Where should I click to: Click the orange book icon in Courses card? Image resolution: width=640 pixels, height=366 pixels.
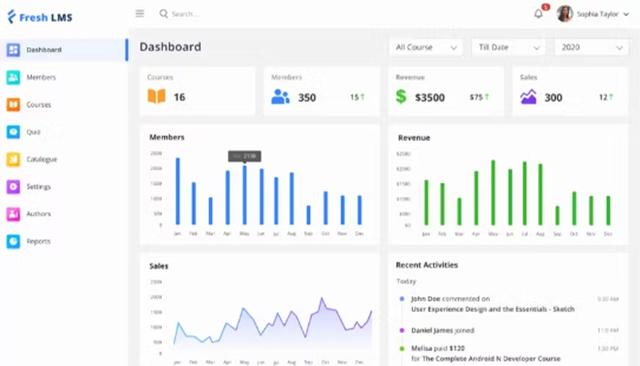[157, 97]
